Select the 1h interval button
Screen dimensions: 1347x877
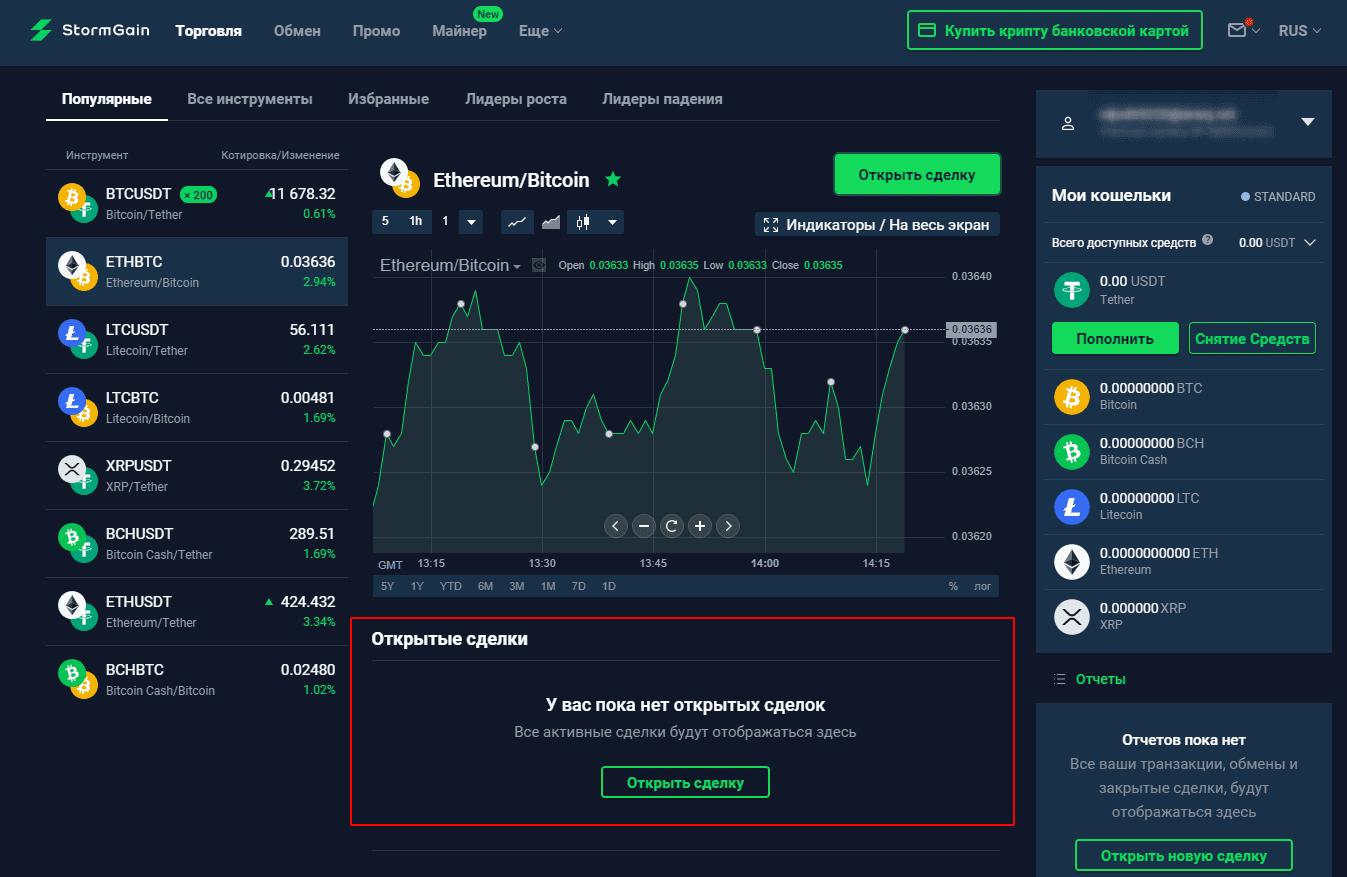pyautogui.click(x=415, y=222)
